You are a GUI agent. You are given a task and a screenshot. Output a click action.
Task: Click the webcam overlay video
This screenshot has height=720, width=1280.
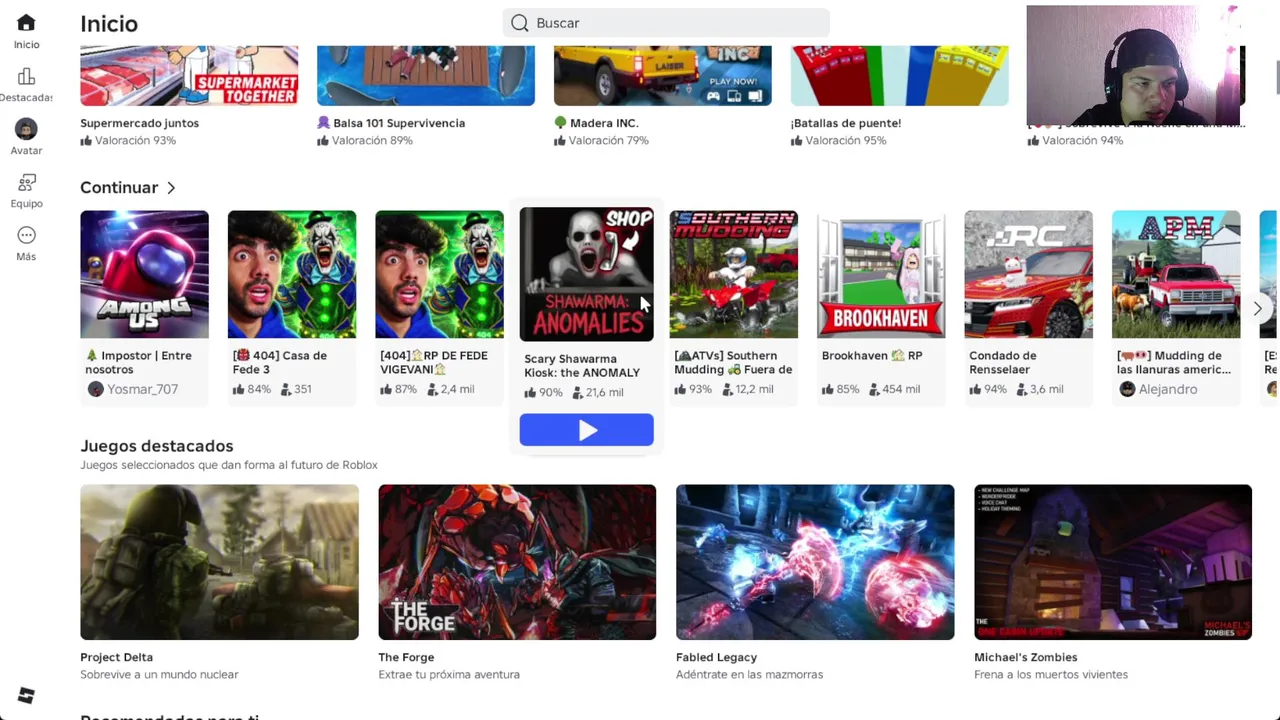tap(1135, 66)
